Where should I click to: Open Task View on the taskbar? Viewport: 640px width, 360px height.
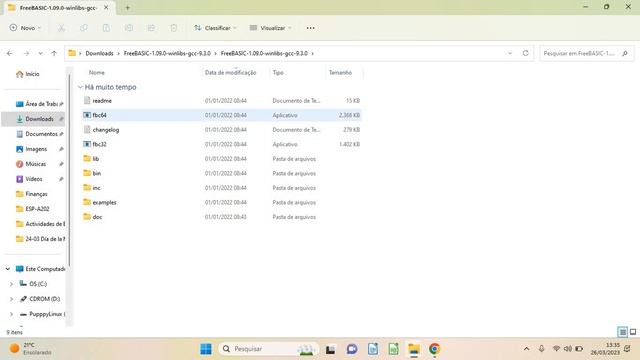click(330, 349)
